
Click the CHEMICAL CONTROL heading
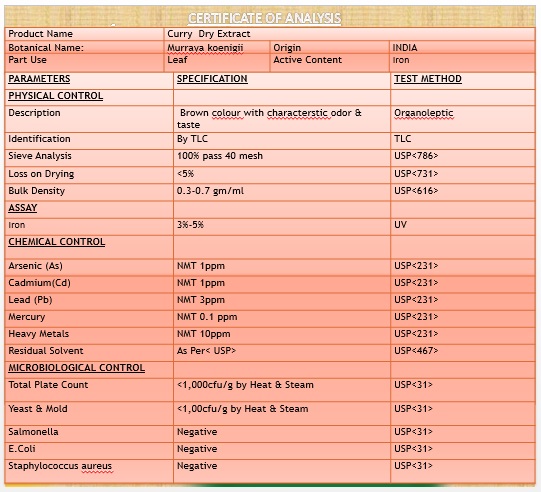(57, 242)
